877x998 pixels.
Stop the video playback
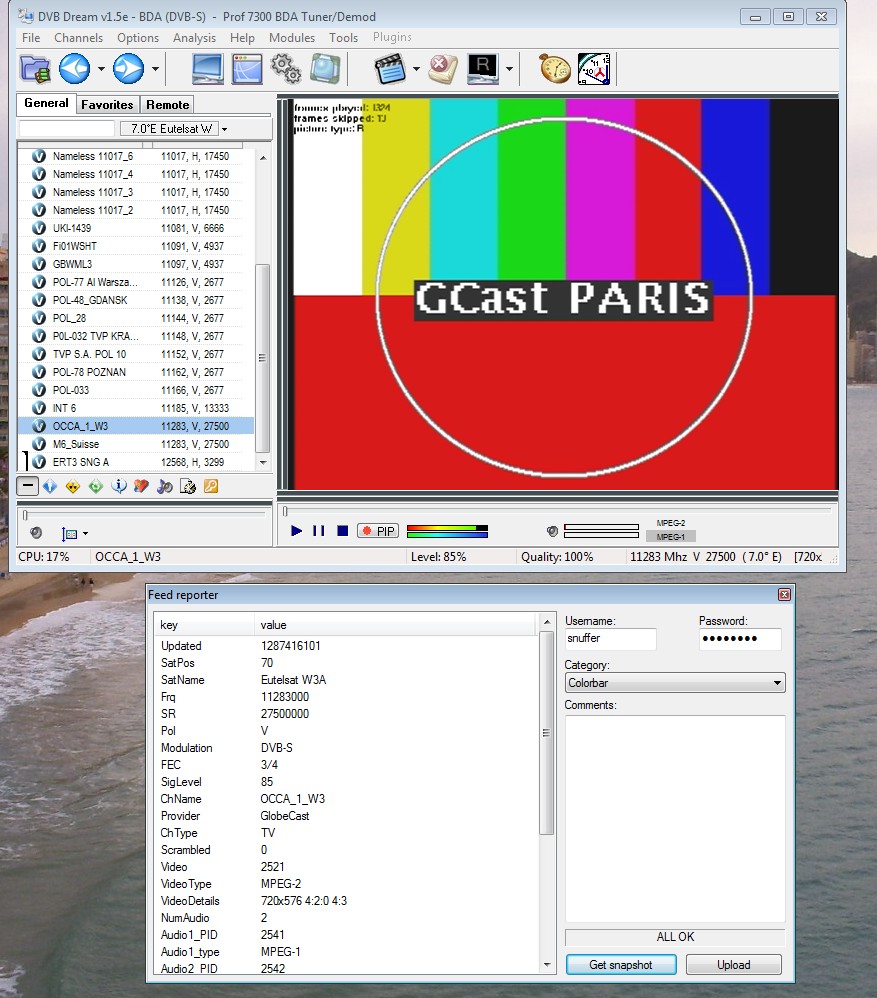point(342,531)
